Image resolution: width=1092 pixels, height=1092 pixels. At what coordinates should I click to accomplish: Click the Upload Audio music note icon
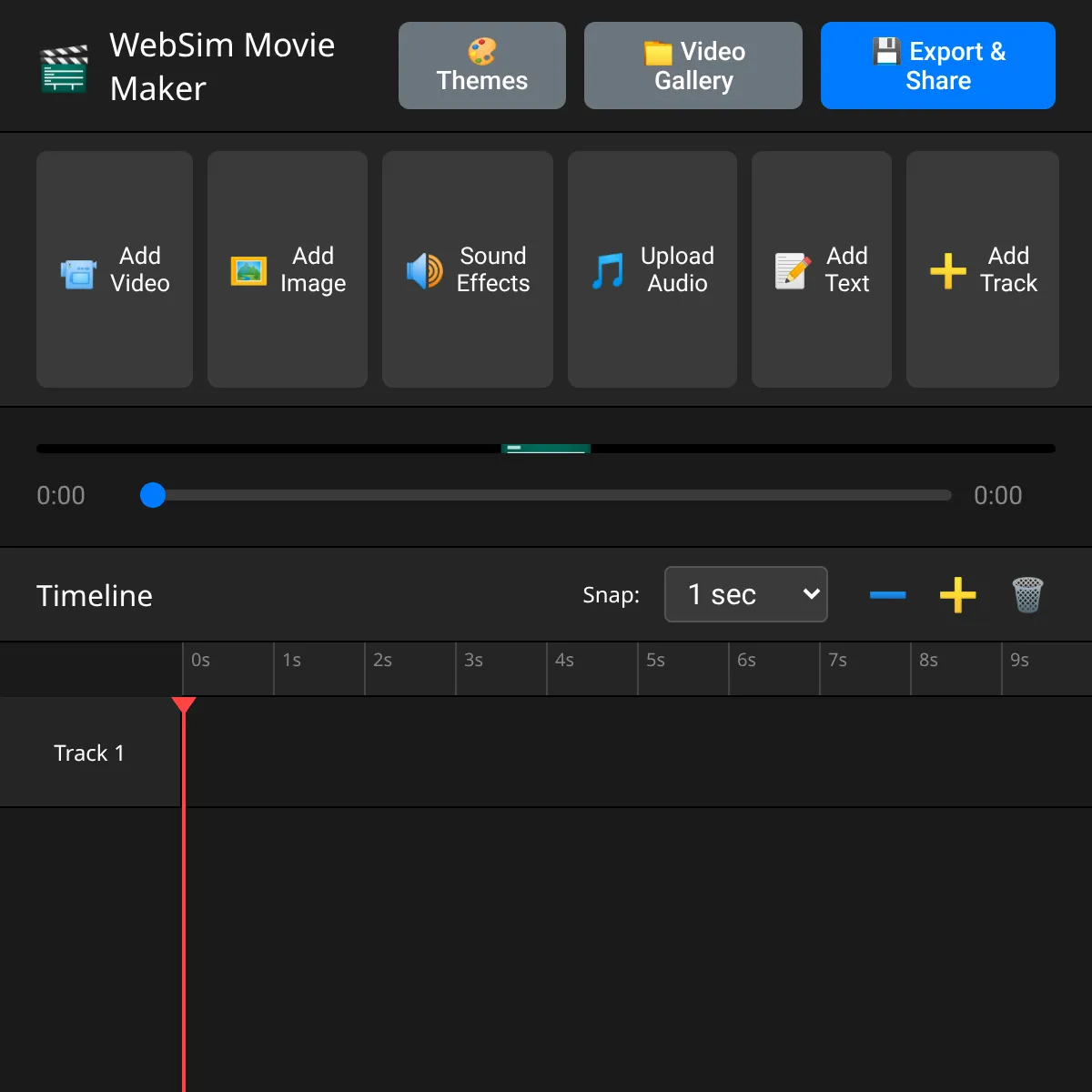[x=608, y=271]
